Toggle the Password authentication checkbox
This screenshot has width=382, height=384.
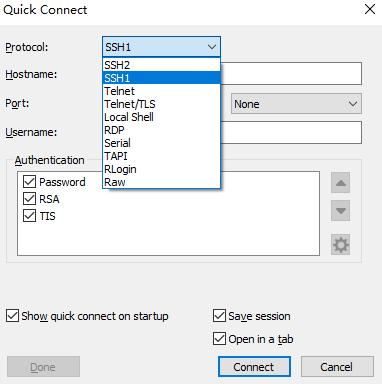(29, 182)
